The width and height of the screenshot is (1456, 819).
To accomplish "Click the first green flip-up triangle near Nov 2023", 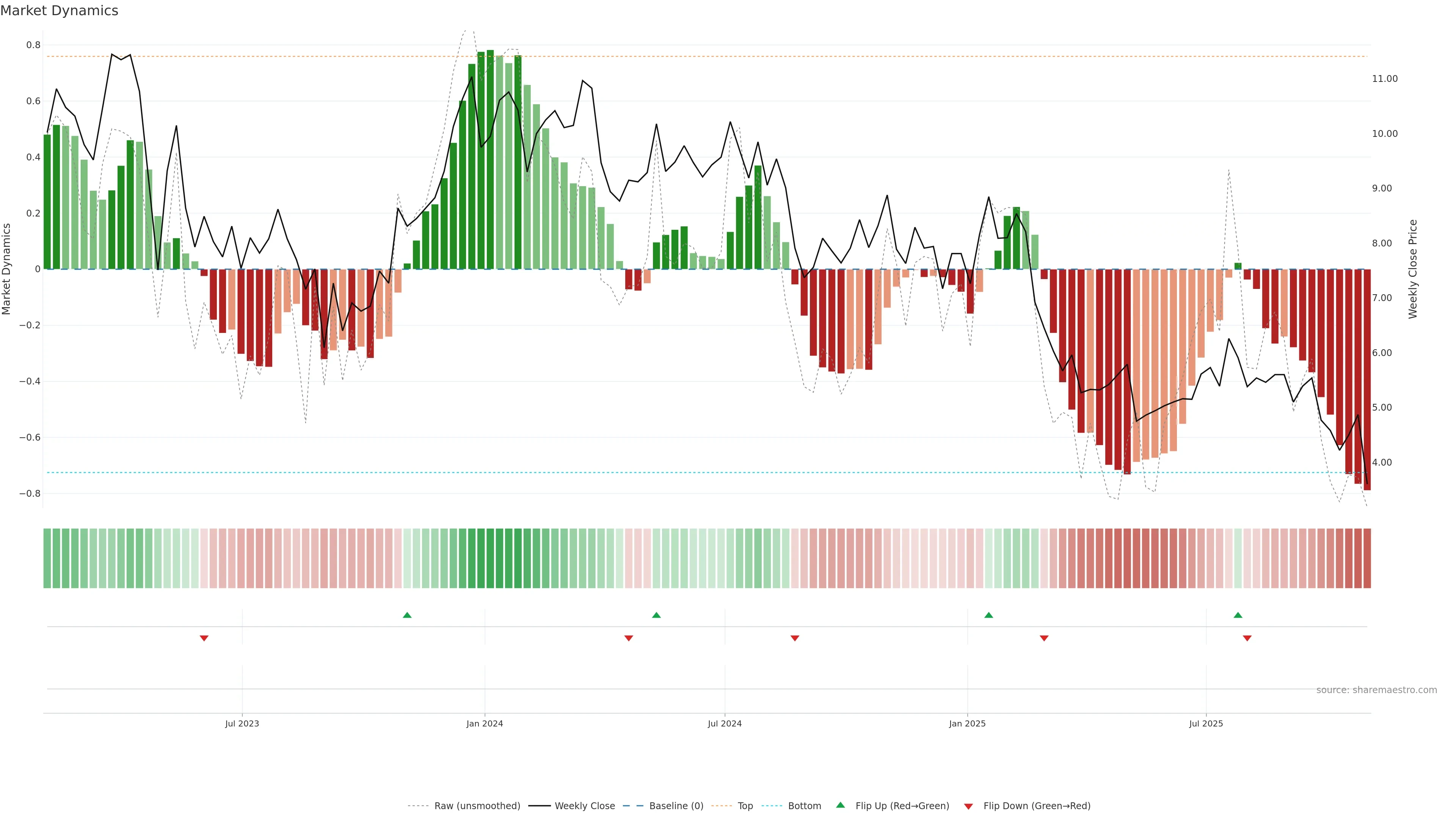I will pyautogui.click(x=407, y=615).
